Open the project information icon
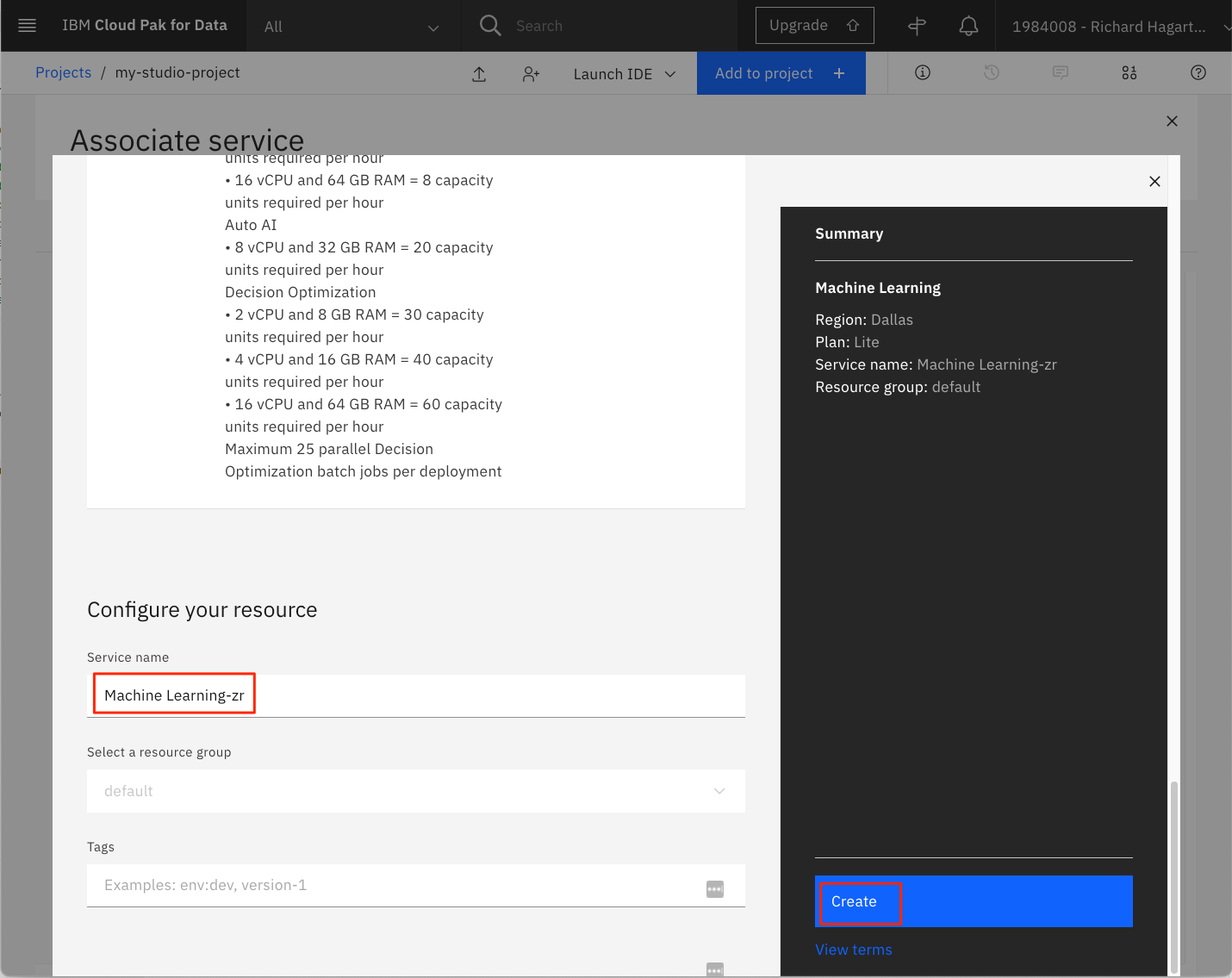 click(923, 72)
